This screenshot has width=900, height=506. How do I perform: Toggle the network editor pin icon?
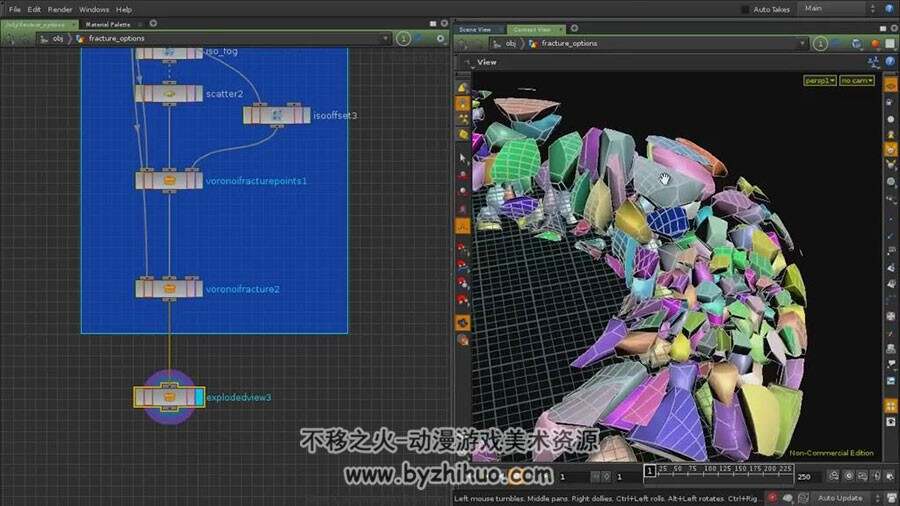[404, 38]
